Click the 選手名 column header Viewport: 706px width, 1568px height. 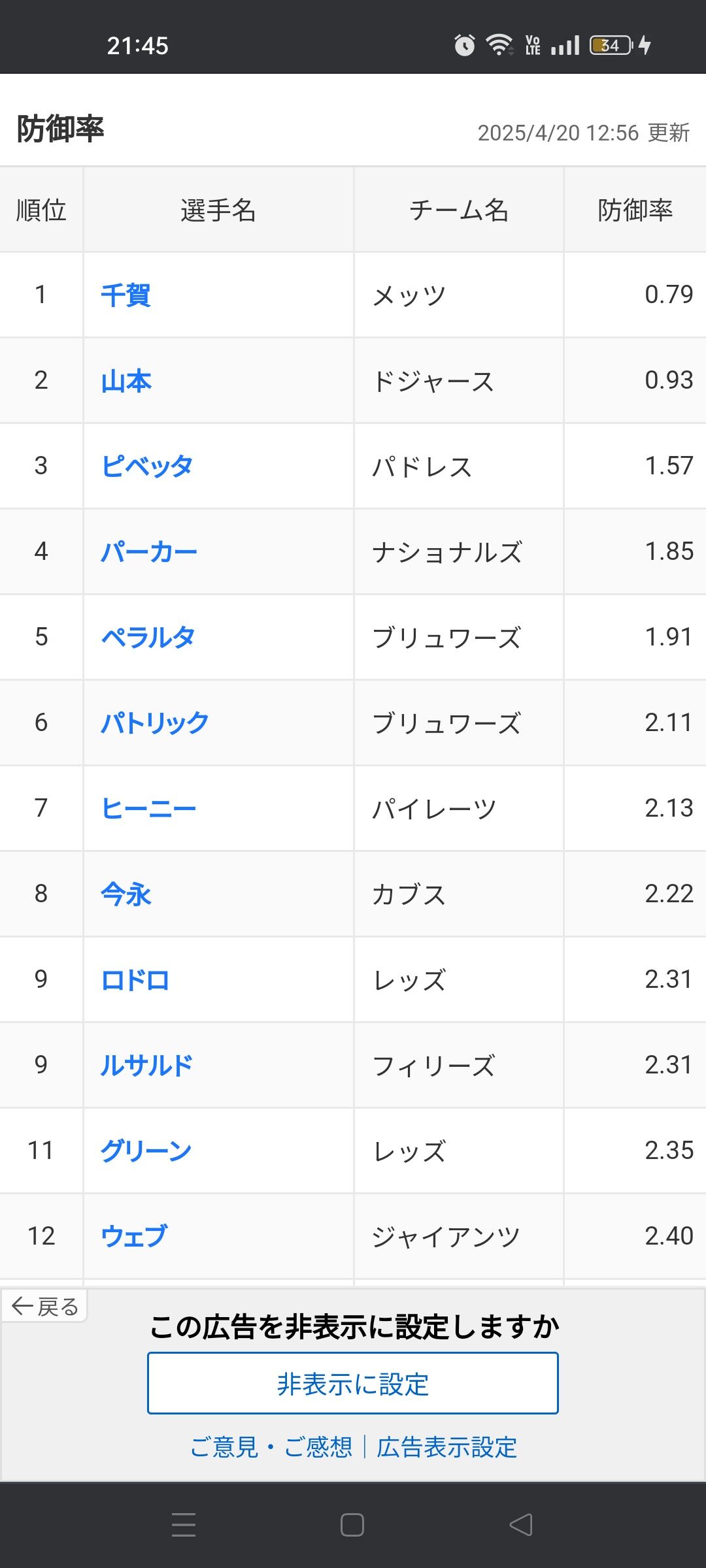click(218, 210)
